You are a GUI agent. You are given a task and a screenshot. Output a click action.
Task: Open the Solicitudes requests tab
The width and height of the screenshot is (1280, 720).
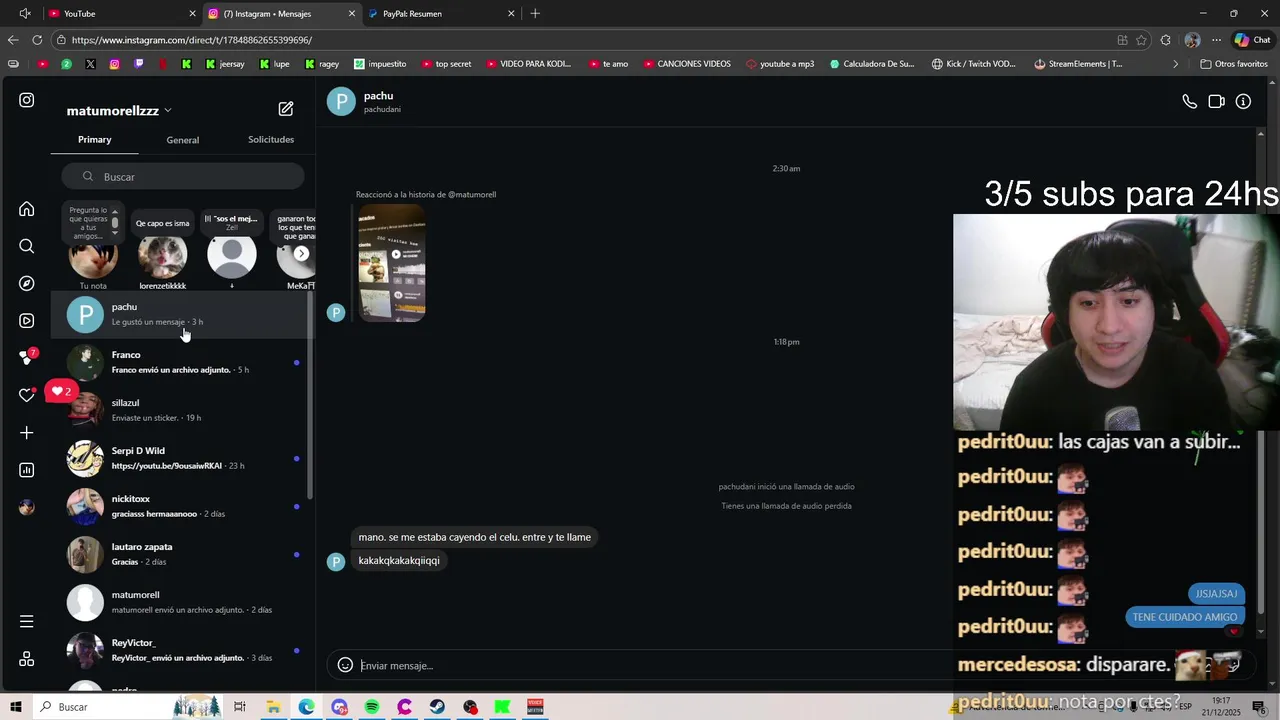tap(271, 139)
